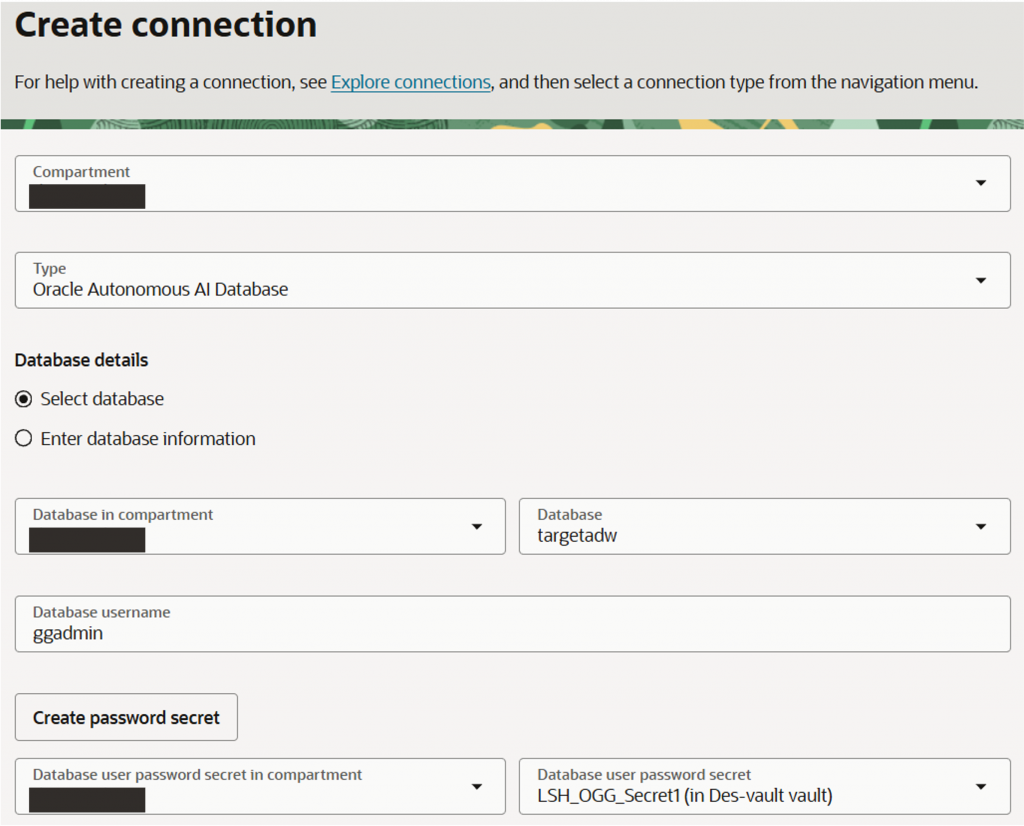Click the Database details section heading
Screen dimensions: 1024x826
(81, 360)
